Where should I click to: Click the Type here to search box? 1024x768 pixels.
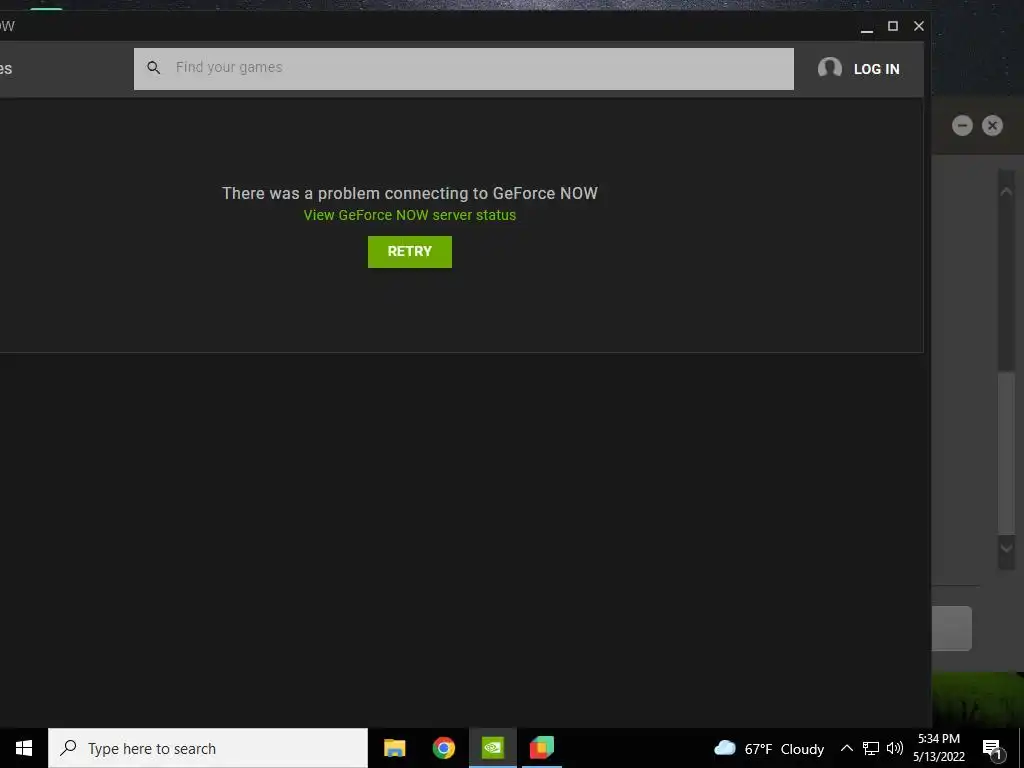pyautogui.click(x=208, y=748)
